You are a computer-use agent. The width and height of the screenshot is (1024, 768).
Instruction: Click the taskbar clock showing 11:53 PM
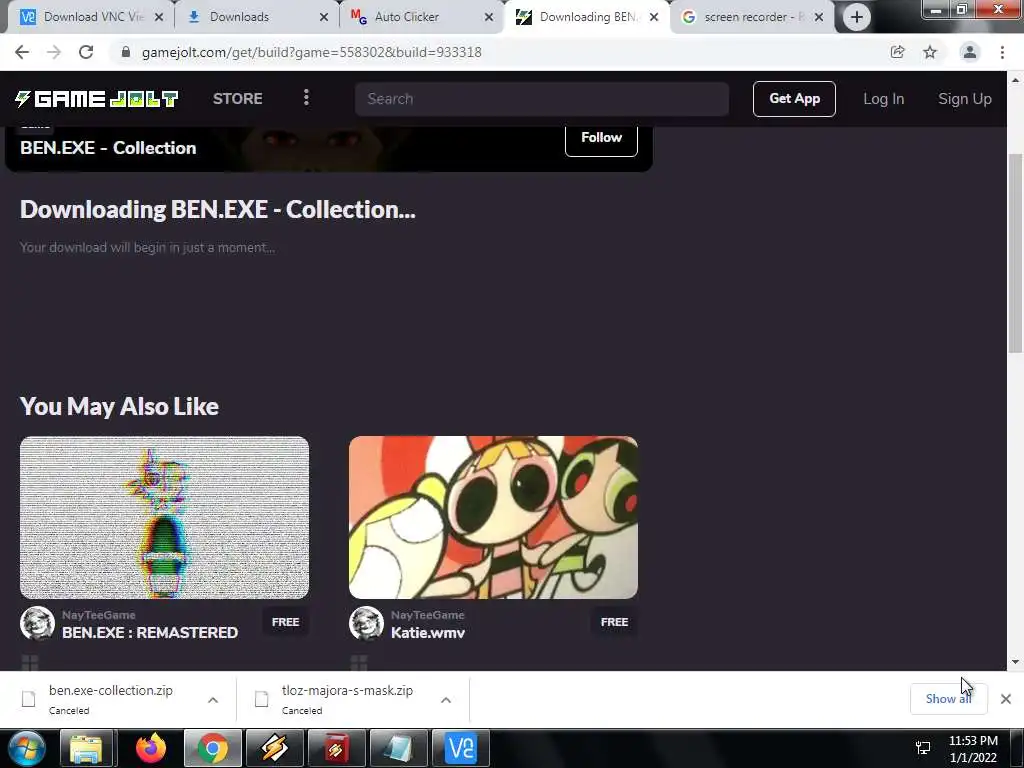tap(973, 748)
